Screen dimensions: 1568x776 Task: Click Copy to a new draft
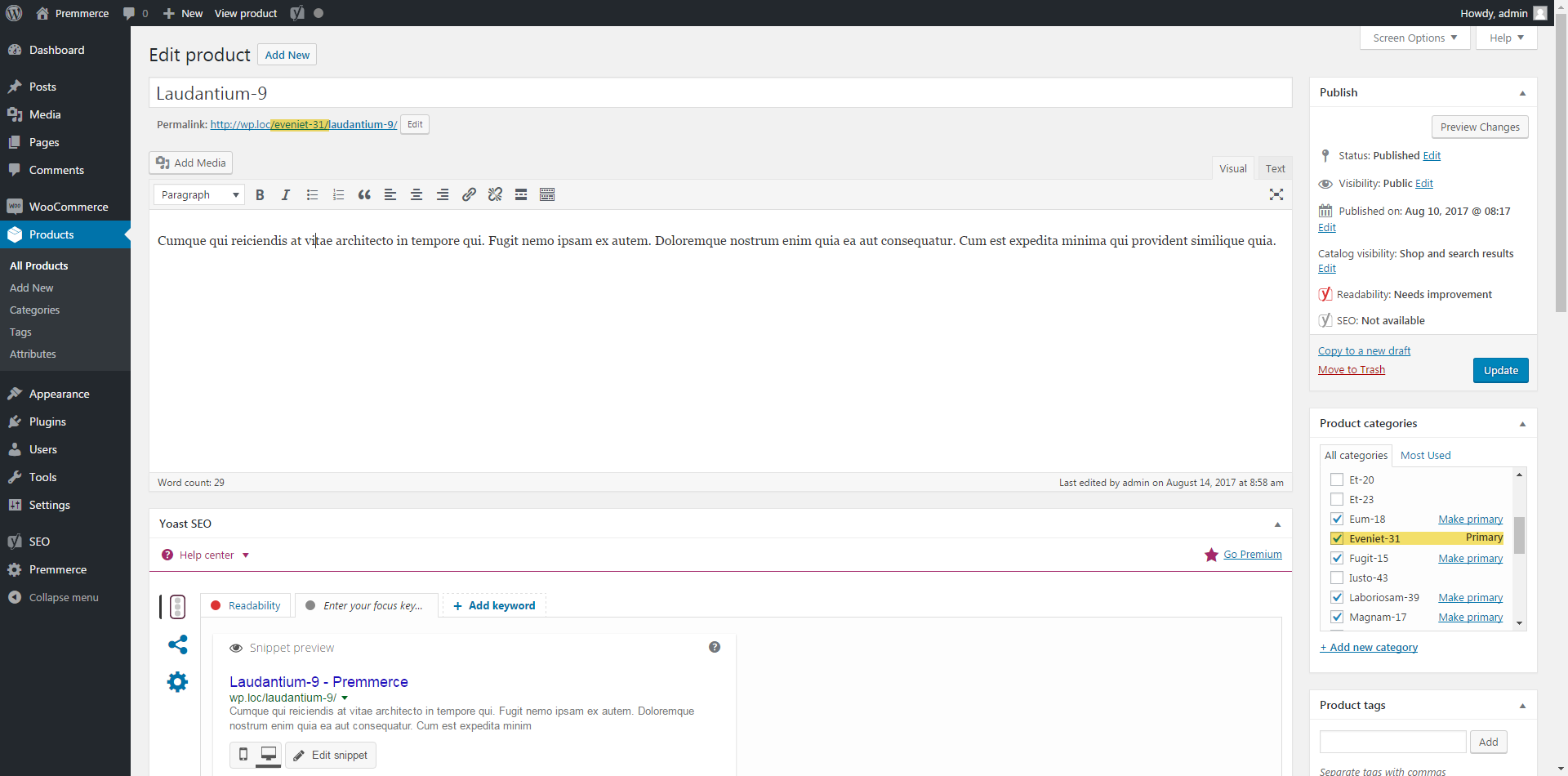pos(1364,350)
